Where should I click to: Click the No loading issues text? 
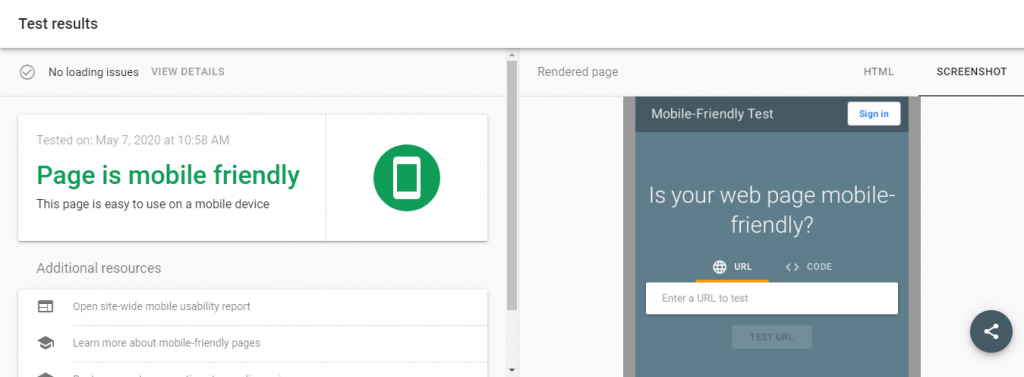93,72
